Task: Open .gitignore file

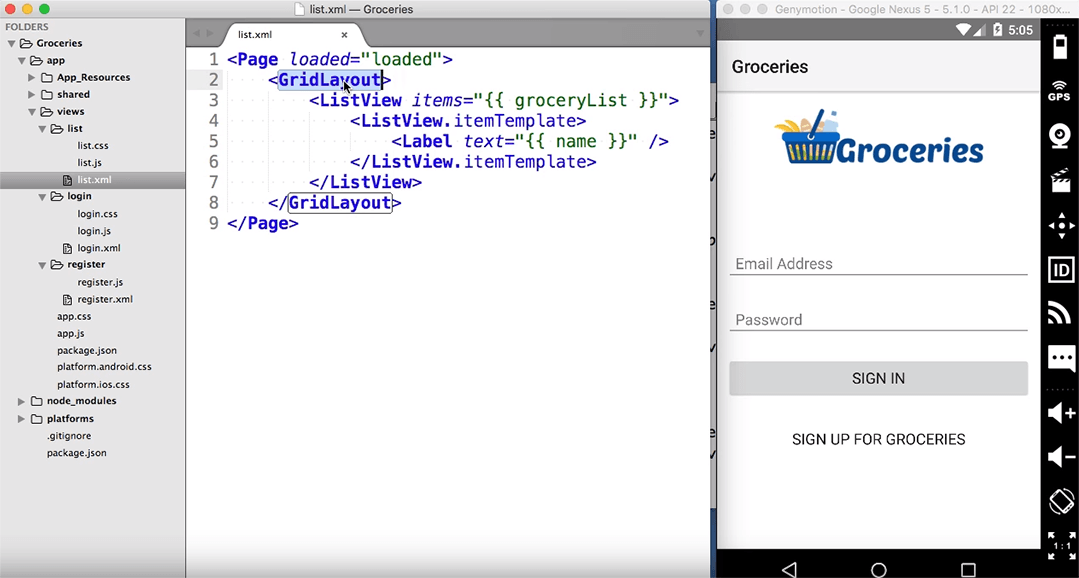Action: pyautogui.click(x=69, y=436)
